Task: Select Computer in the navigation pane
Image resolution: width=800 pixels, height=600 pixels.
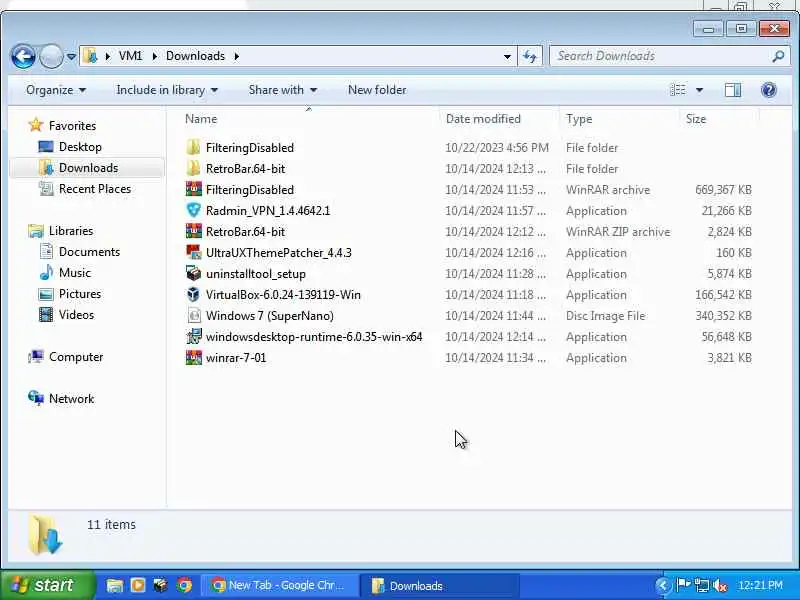Action: (76, 357)
